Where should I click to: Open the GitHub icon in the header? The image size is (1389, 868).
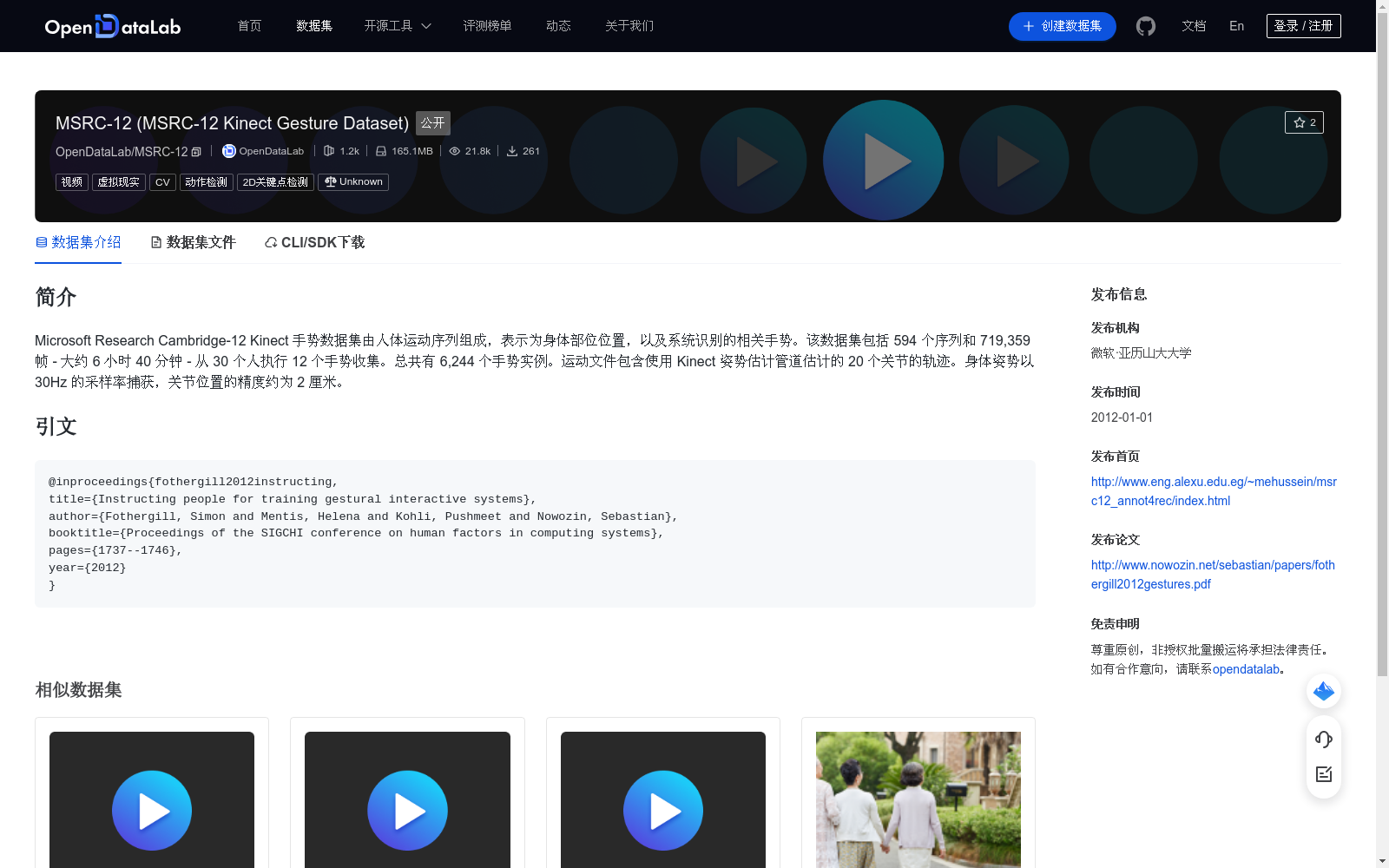coord(1146,26)
